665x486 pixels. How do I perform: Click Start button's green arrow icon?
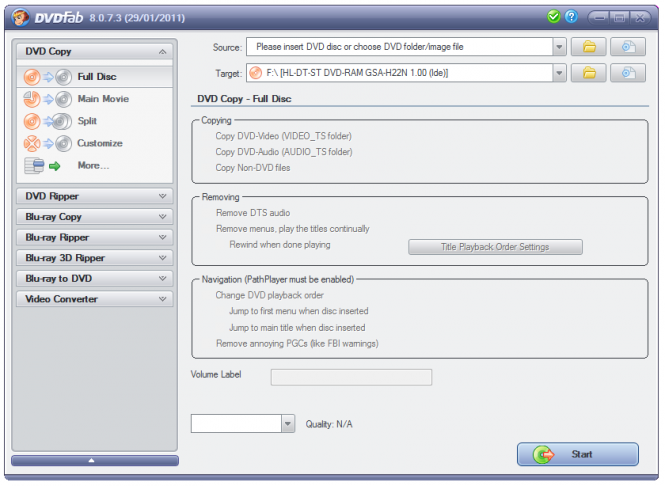coord(543,455)
